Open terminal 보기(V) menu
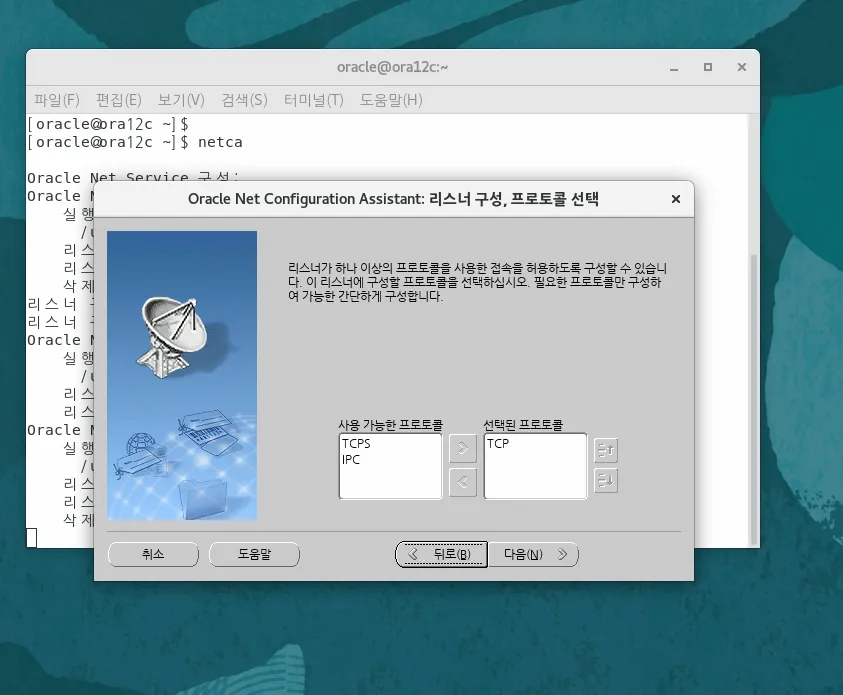 click(181, 100)
